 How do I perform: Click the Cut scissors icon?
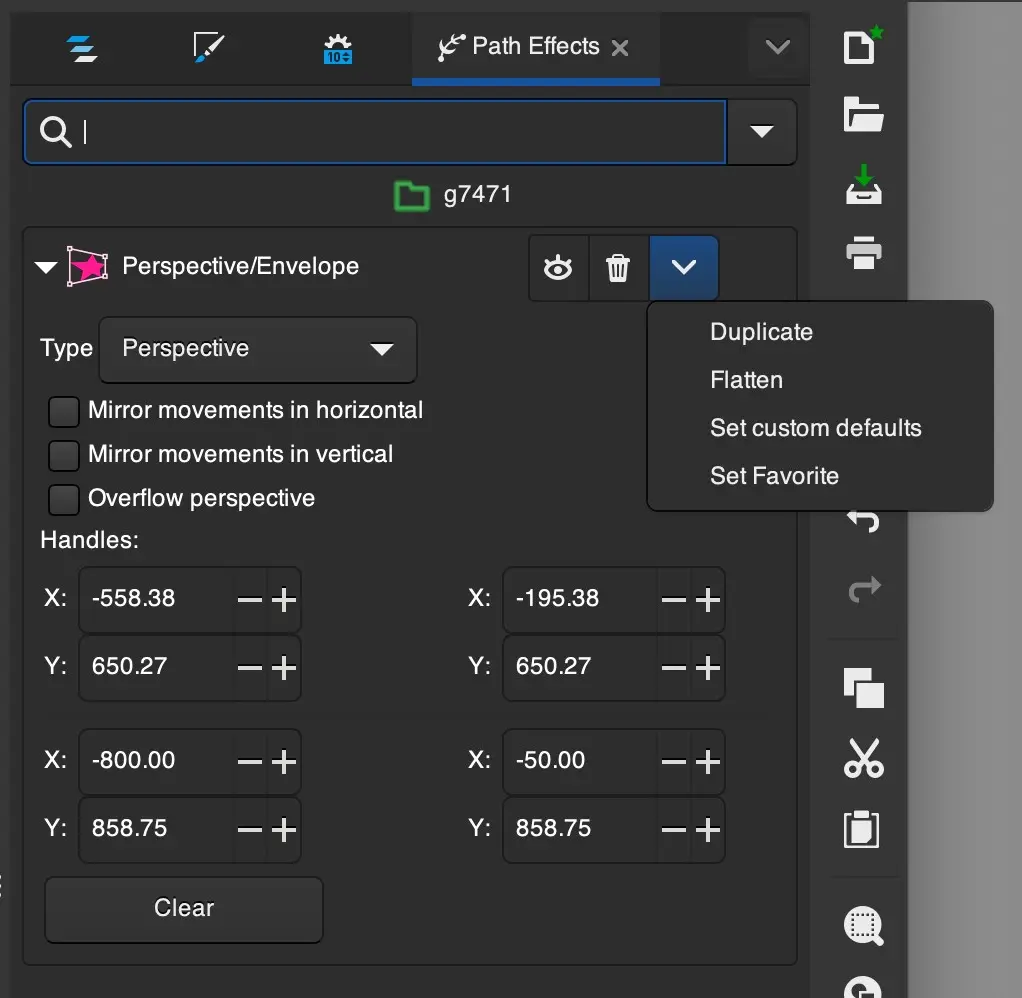(x=863, y=759)
